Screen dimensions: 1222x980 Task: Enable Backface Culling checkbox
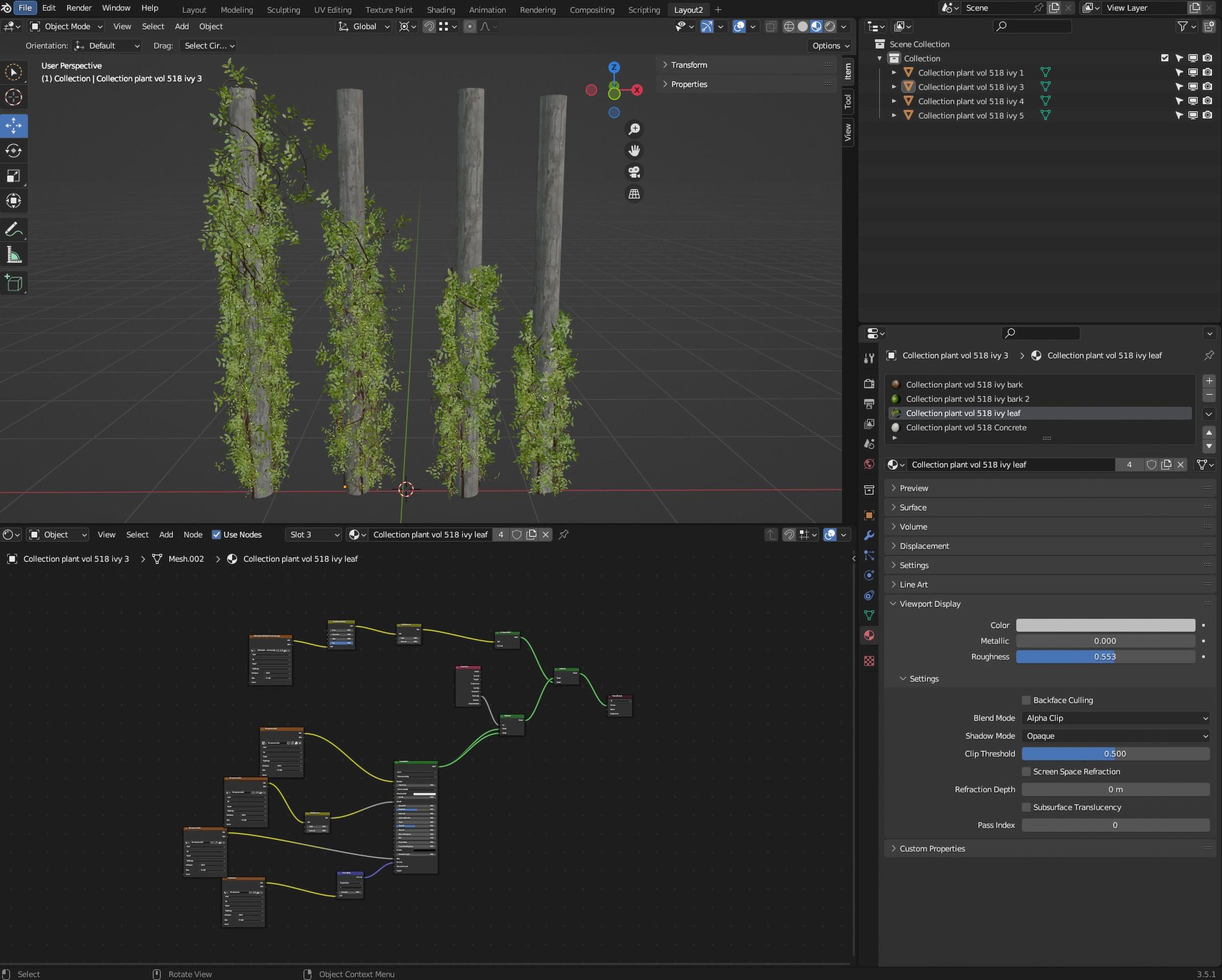1026,700
